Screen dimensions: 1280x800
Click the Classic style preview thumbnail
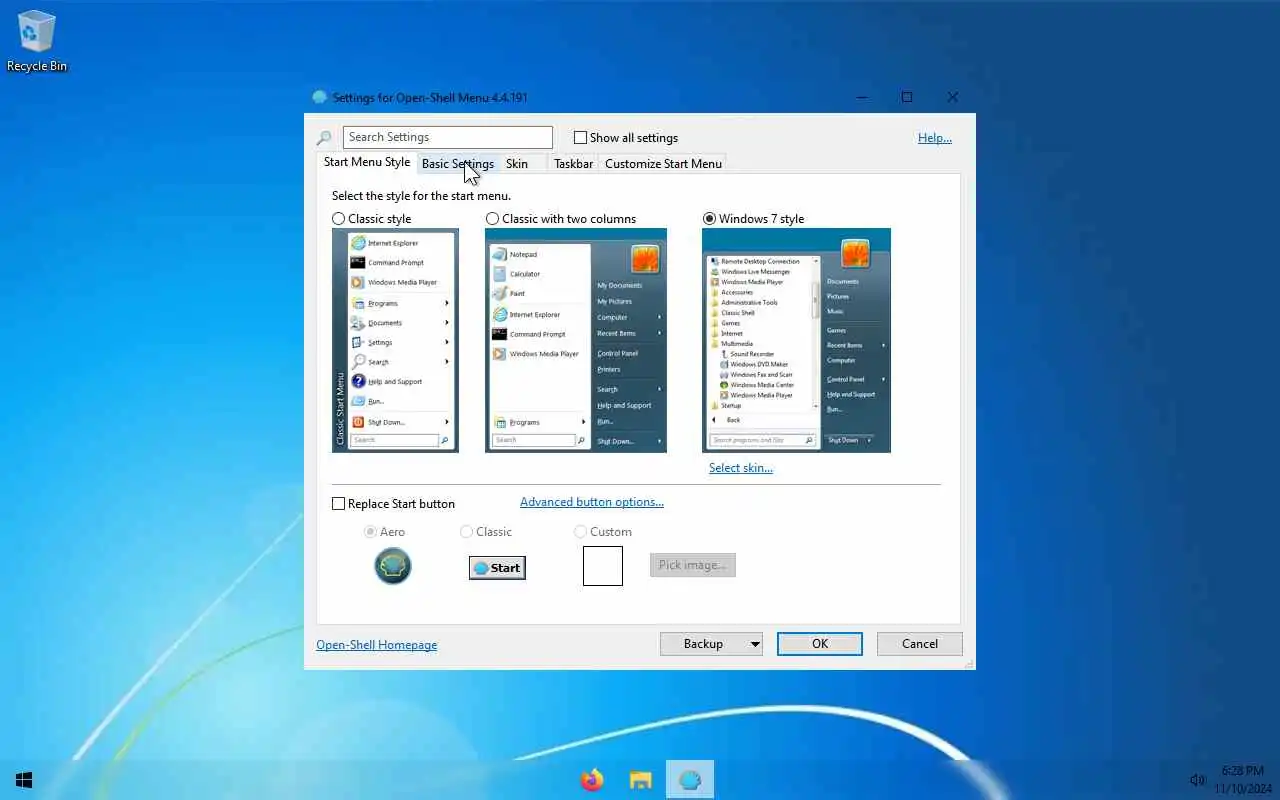click(x=395, y=340)
